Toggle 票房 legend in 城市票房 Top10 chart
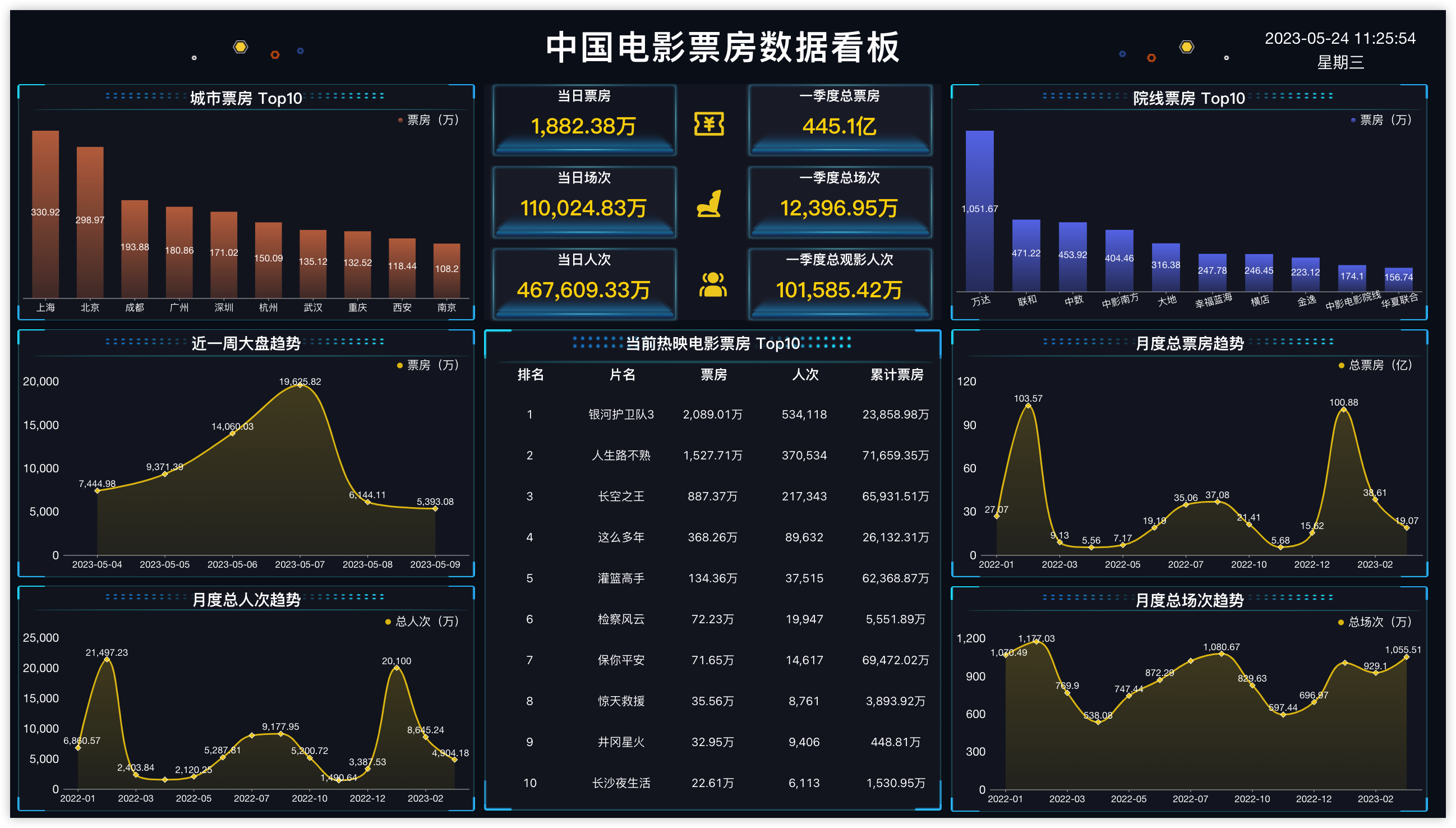Screen dimensions: 1456x828 pyautogui.click(x=427, y=120)
